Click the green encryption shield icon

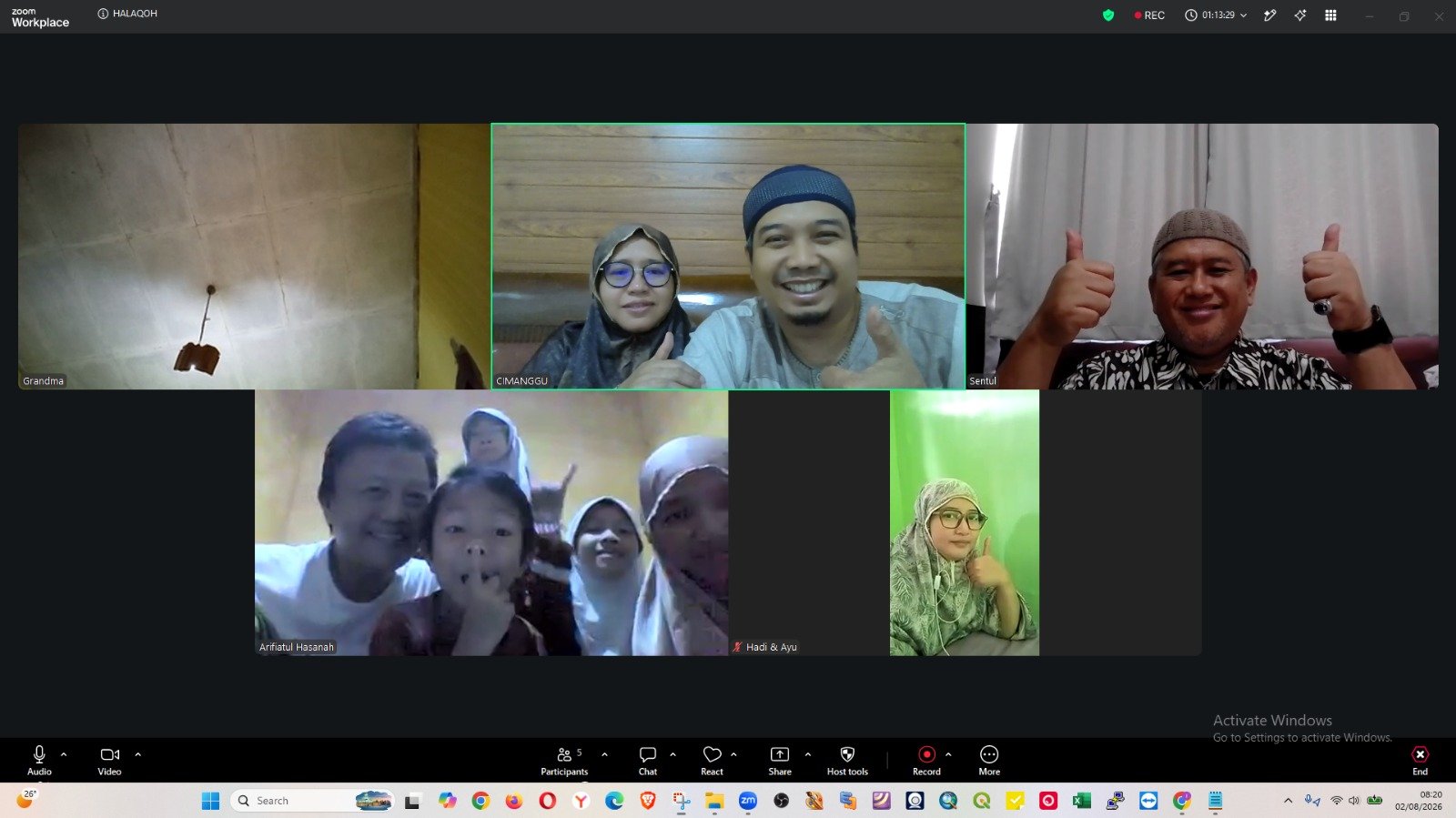pyautogui.click(x=1107, y=15)
